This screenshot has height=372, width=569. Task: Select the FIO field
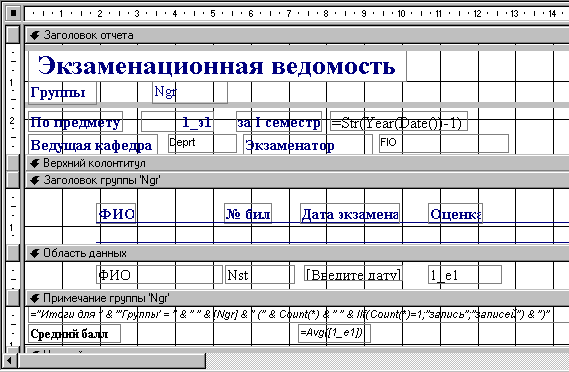click(443, 143)
